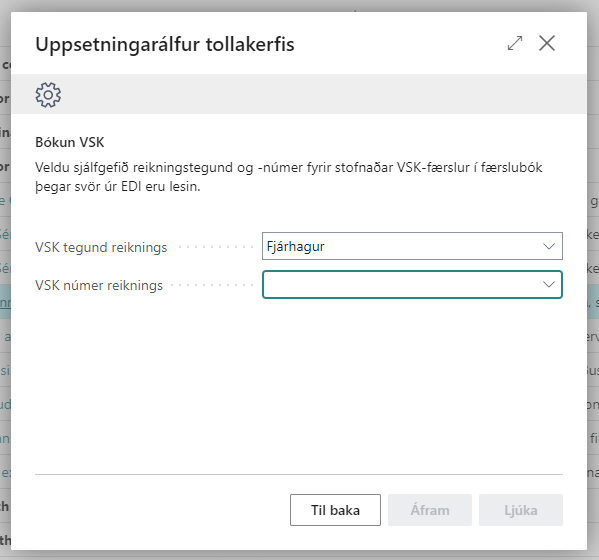599x560 pixels.
Task: Expand the setup wizard dialog to full screen
Action: [x=515, y=43]
